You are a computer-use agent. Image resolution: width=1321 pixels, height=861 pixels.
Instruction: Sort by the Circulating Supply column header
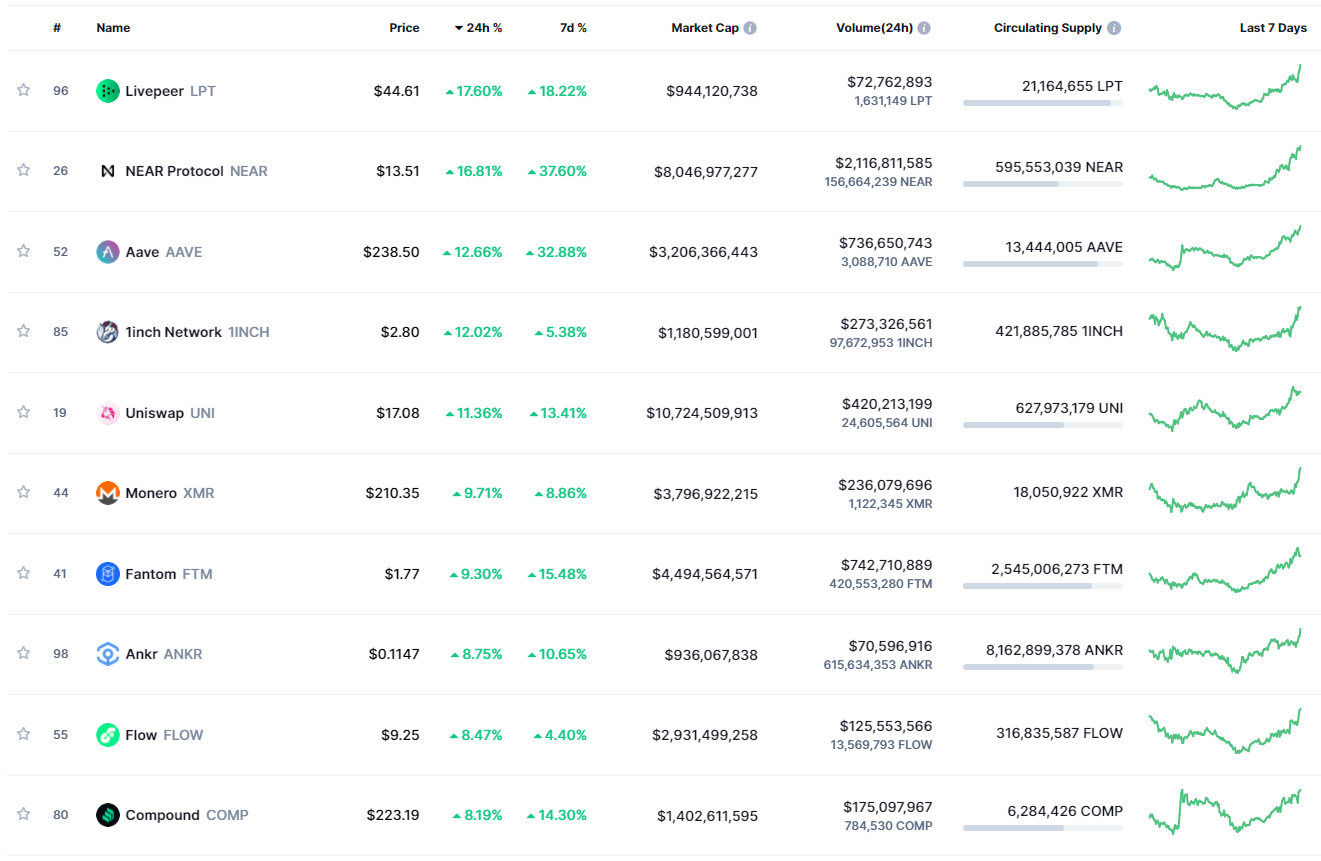coord(1048,28)
